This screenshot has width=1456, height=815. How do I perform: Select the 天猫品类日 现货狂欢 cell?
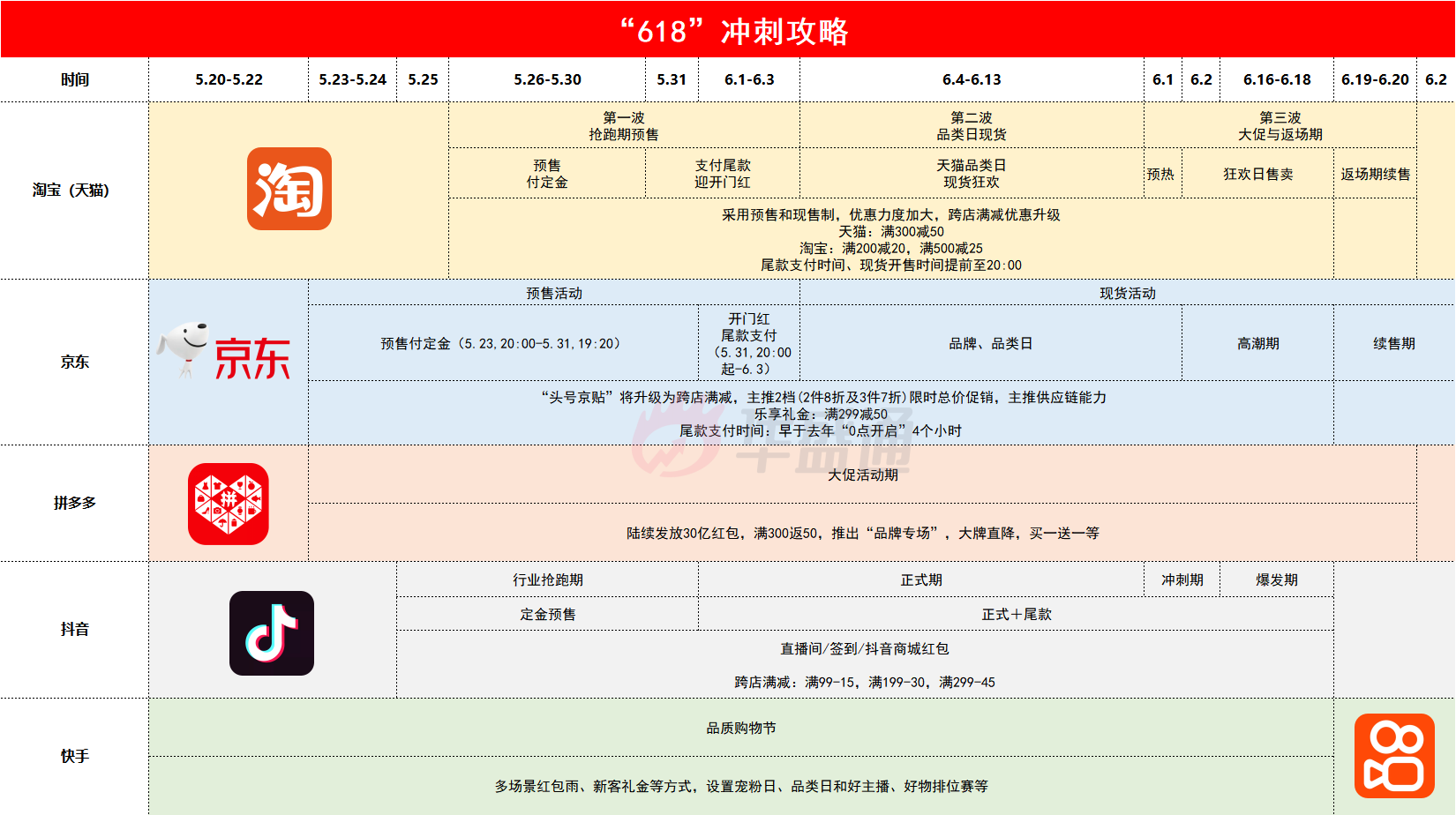(972, 173)
